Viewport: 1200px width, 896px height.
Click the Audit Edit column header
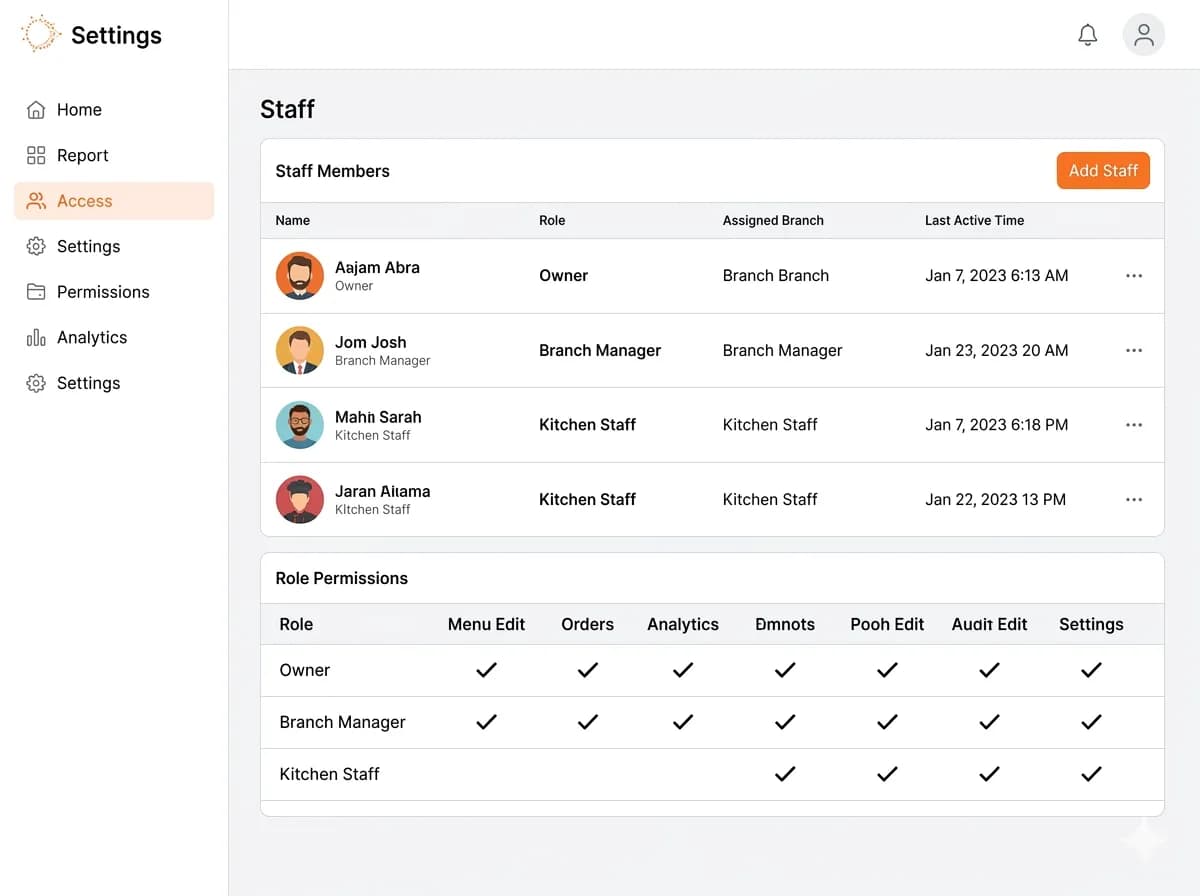coord(989,624)
